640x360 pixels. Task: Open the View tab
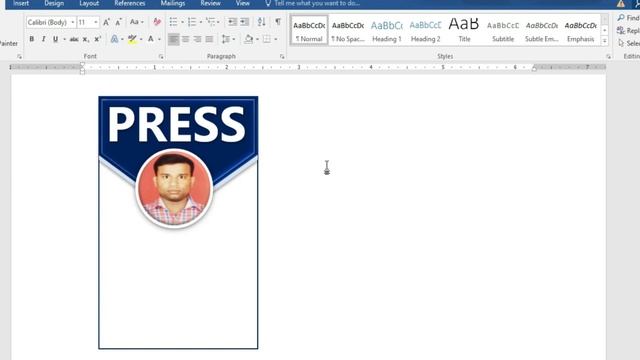pyautogui.click(x=242, y=3)
